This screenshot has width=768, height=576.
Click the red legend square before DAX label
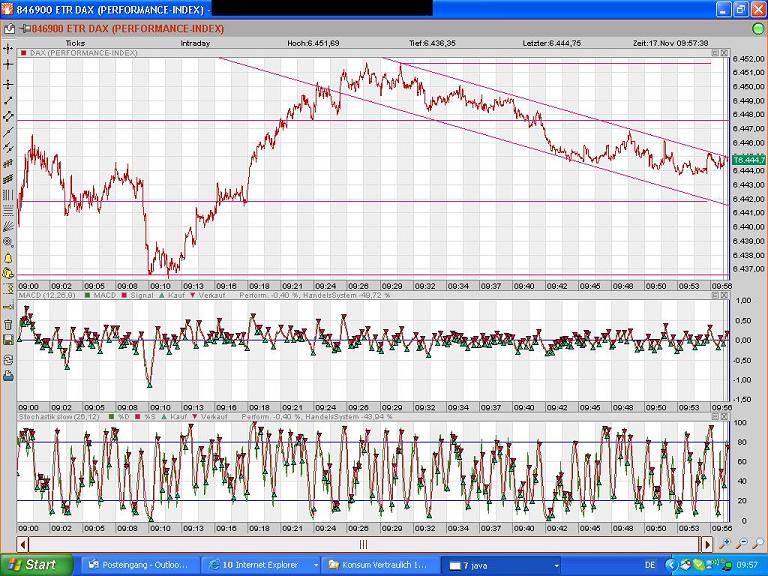pyautogui.click(x=23, y=52)
